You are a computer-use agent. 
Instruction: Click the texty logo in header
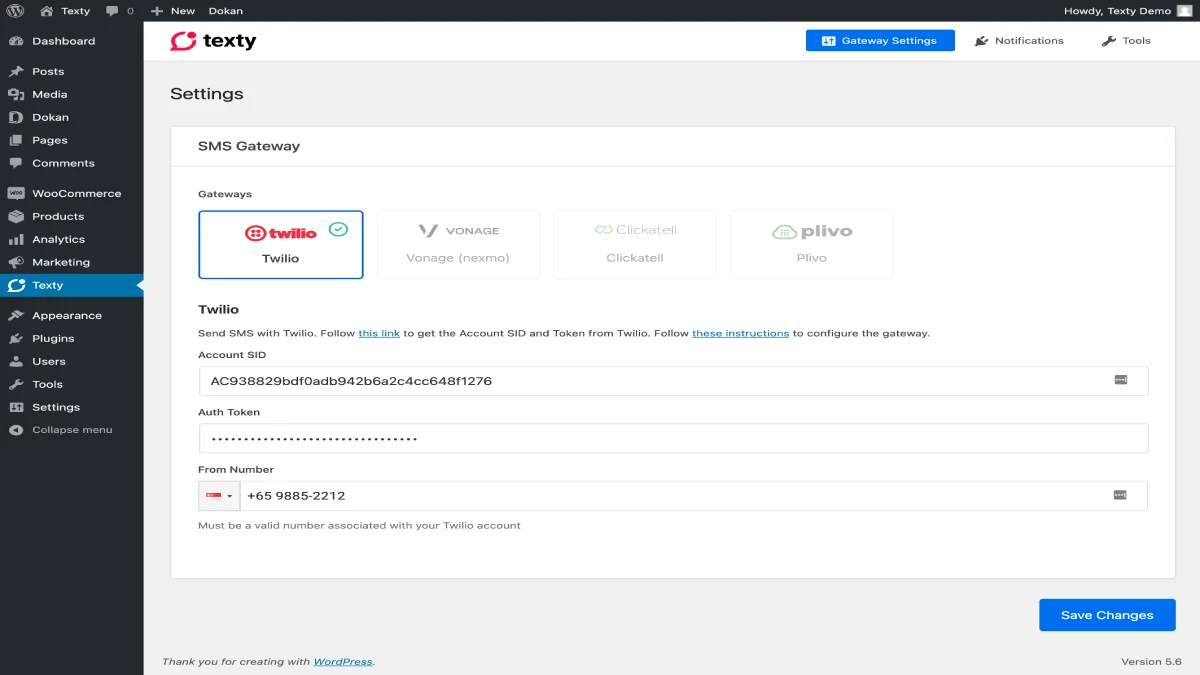click(213, 41)
